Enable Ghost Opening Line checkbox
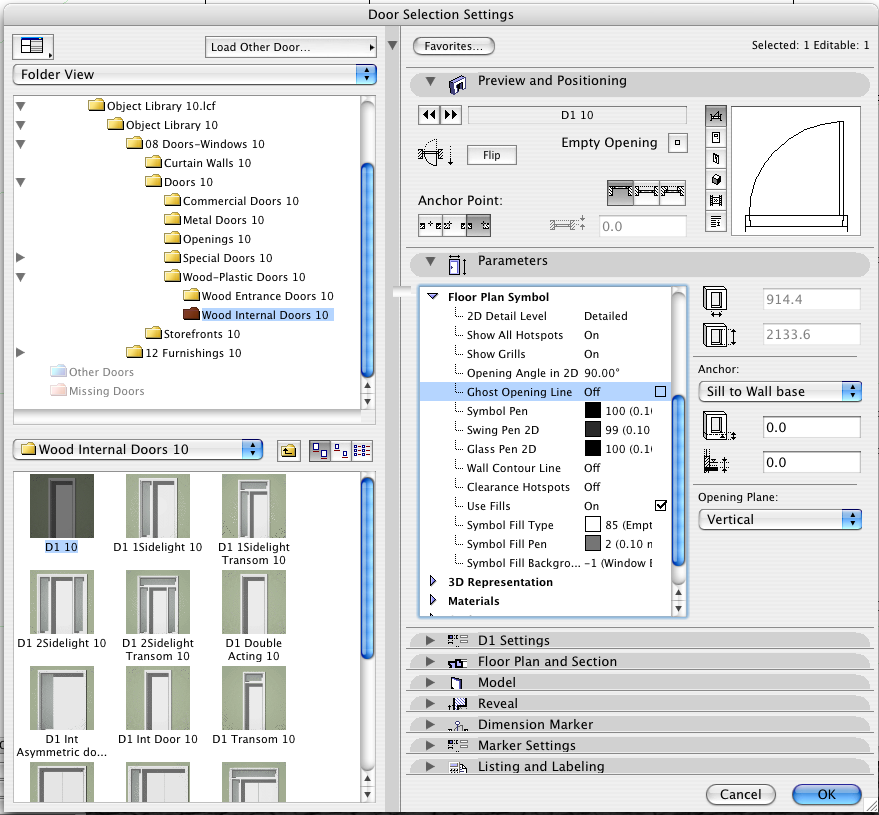This screenshot has width=879, height=815. 660,392
